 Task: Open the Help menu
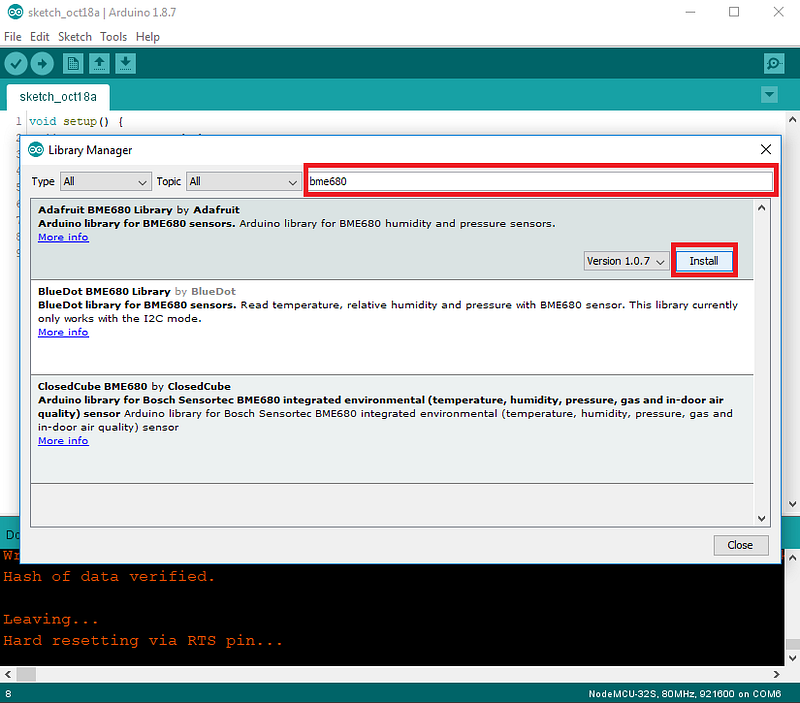click(x=147, y=37)
